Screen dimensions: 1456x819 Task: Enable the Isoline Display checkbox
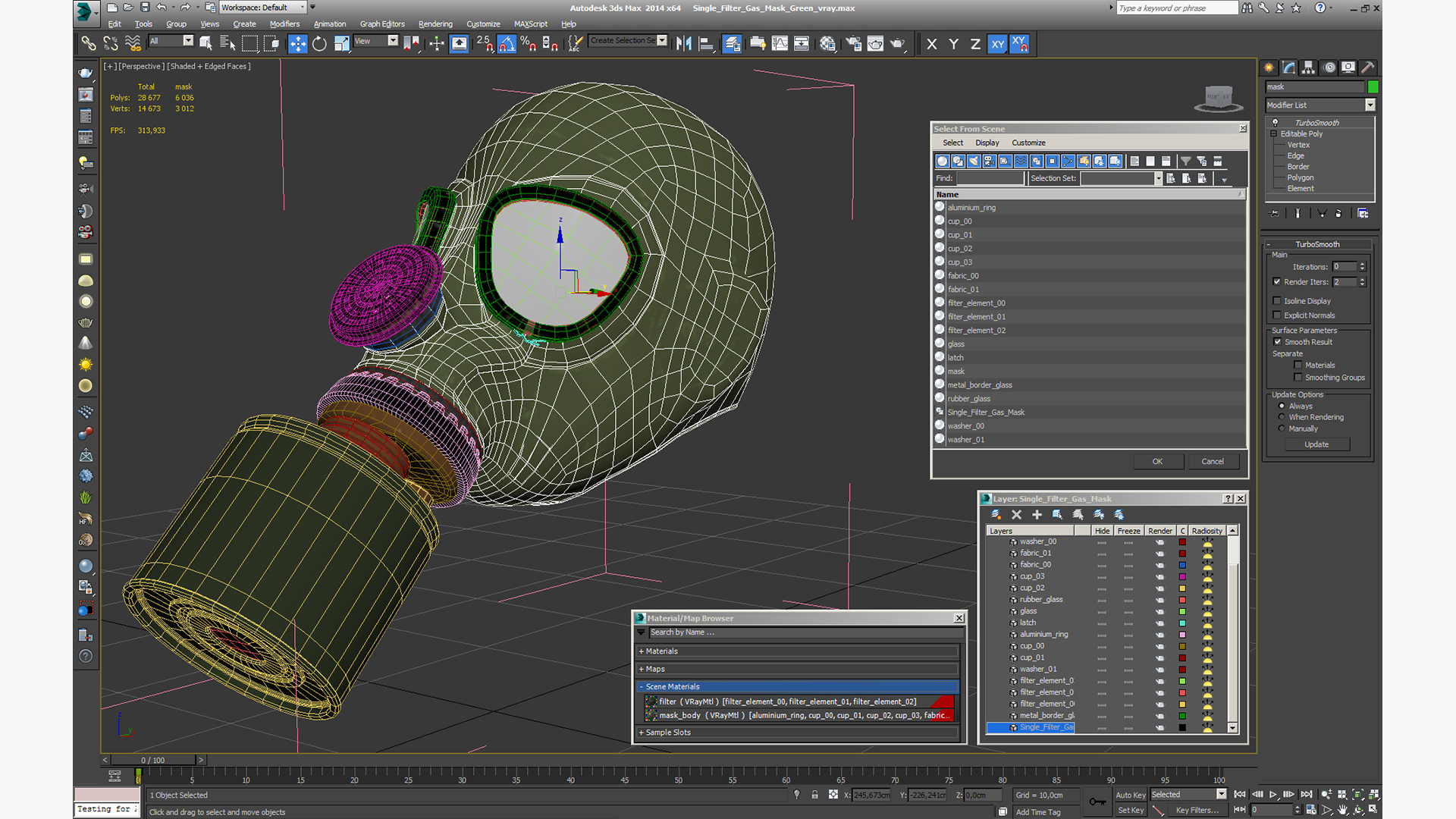[x=1277, y=301]
